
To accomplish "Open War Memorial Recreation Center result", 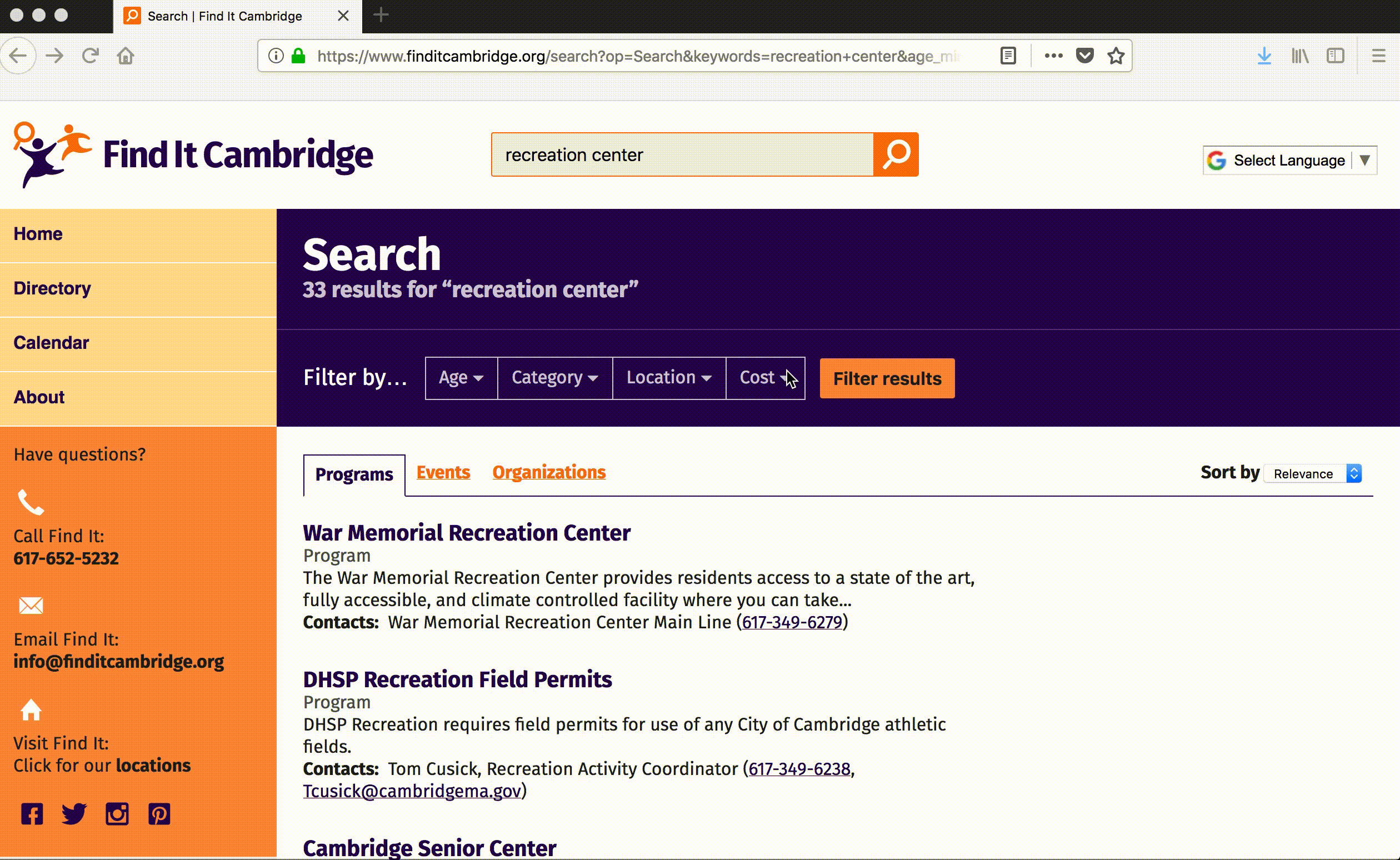I will click(x=466, y=533).
